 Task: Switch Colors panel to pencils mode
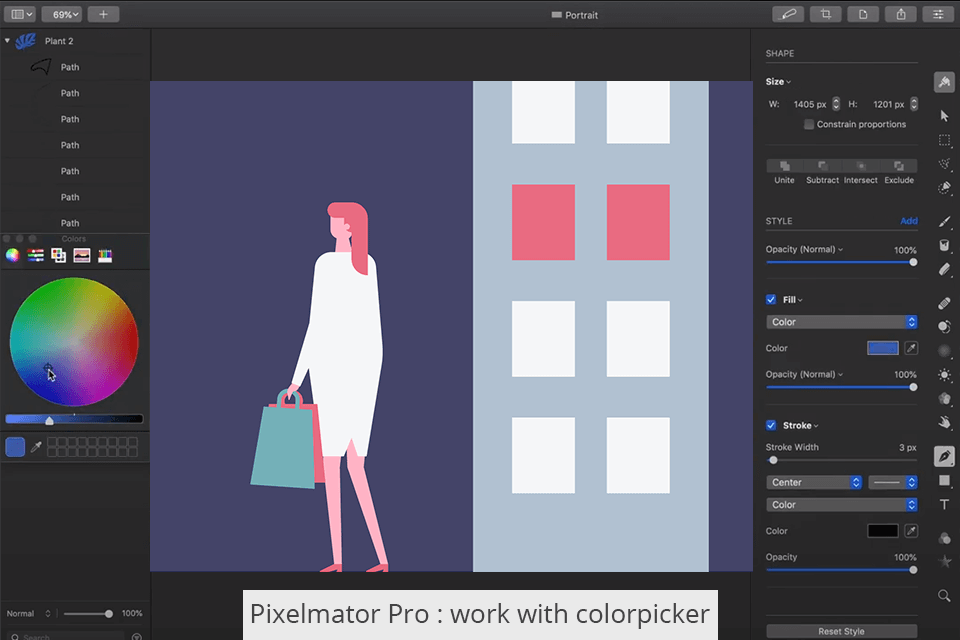tap(105, 255)
